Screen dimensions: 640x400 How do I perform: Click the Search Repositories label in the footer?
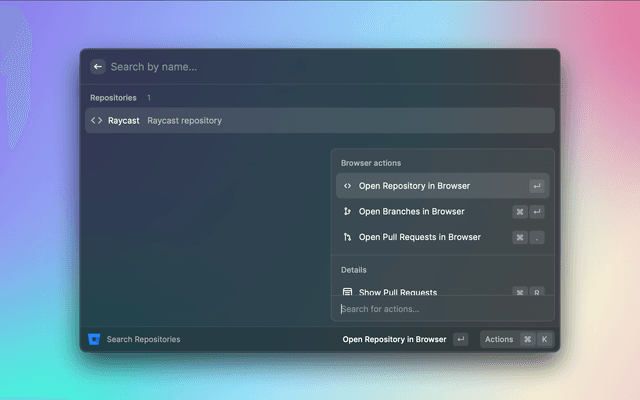coord(144,339)
